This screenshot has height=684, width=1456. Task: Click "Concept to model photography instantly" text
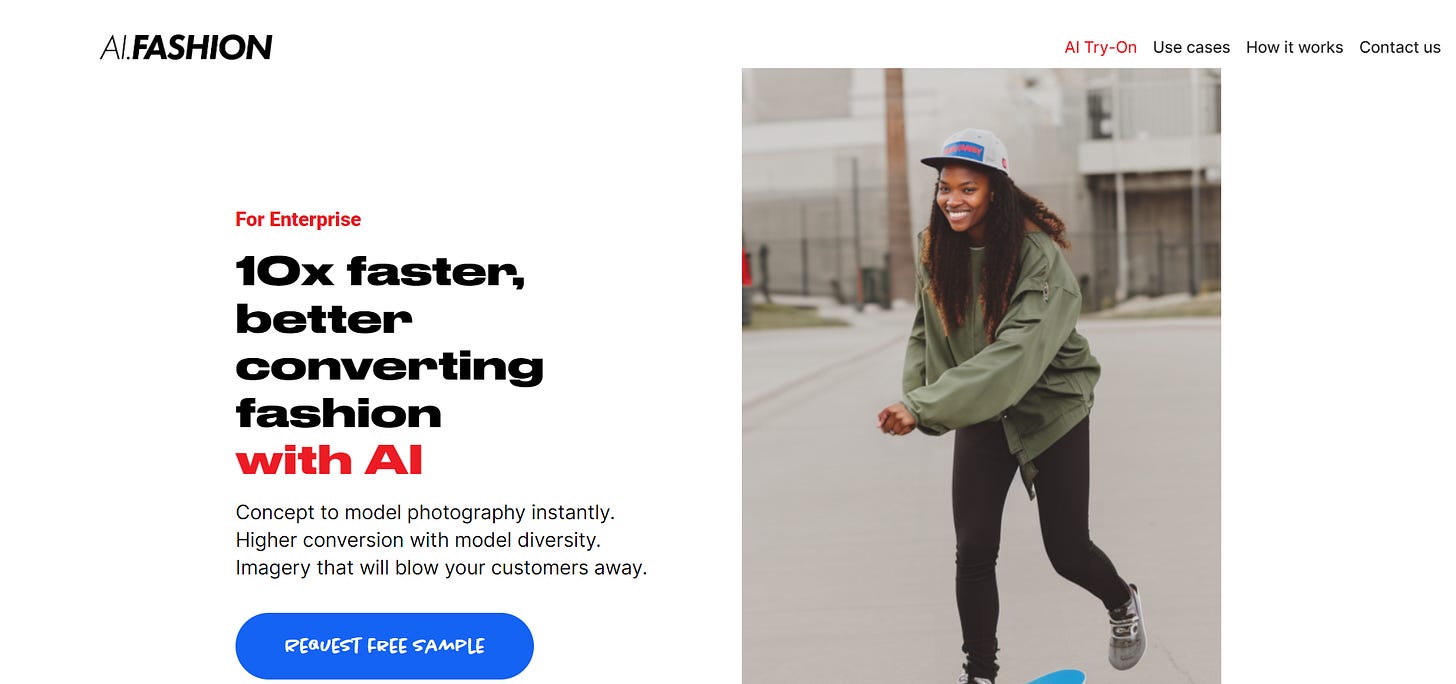click(x=425, y=512)
